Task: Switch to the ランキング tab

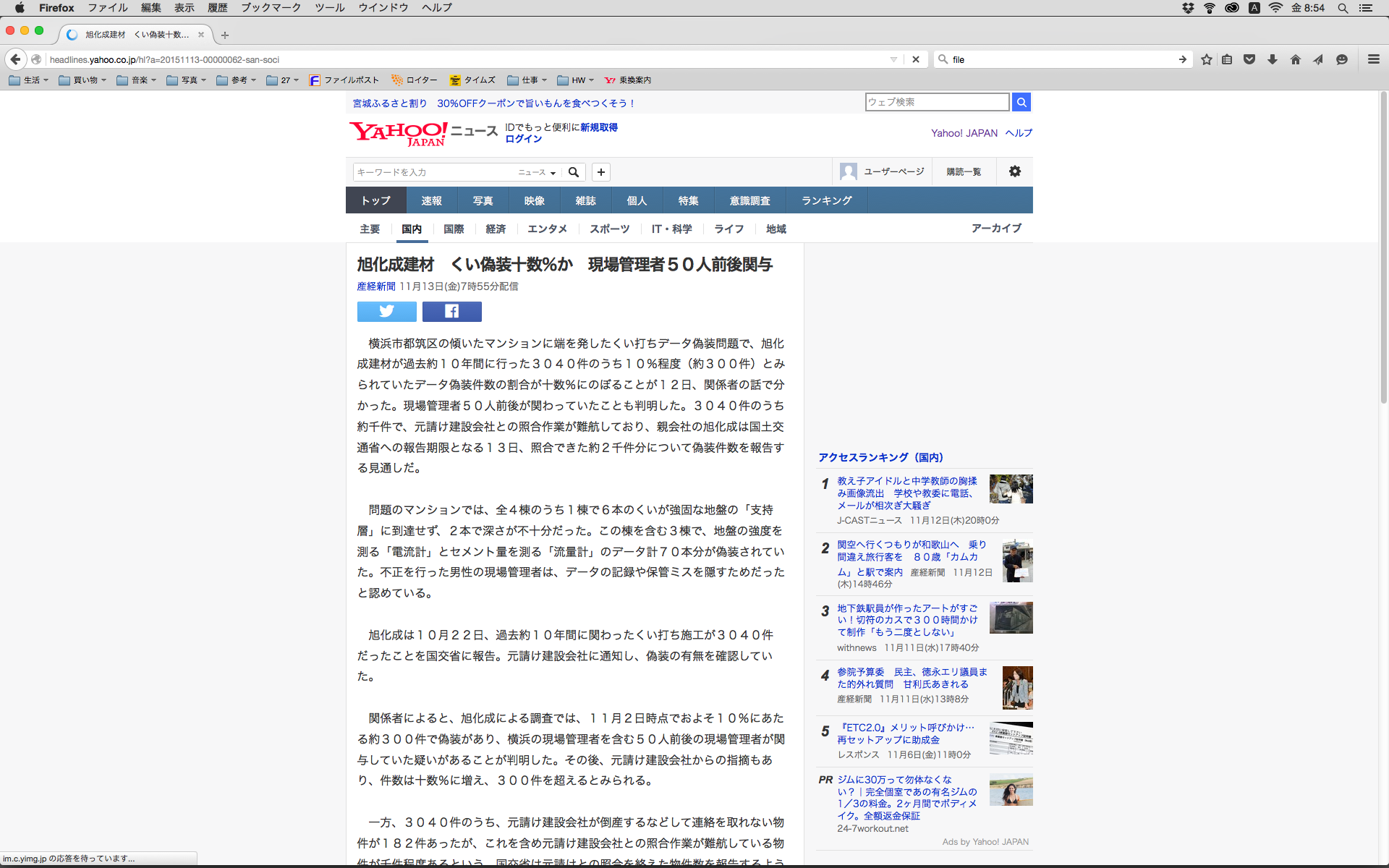Action: (x=826, y=200)
